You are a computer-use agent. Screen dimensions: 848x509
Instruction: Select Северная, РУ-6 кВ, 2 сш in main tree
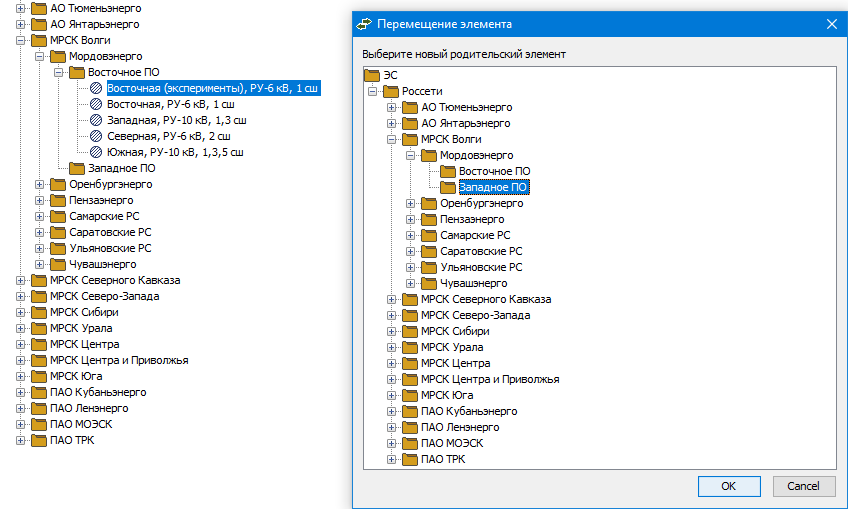(169, 136)
